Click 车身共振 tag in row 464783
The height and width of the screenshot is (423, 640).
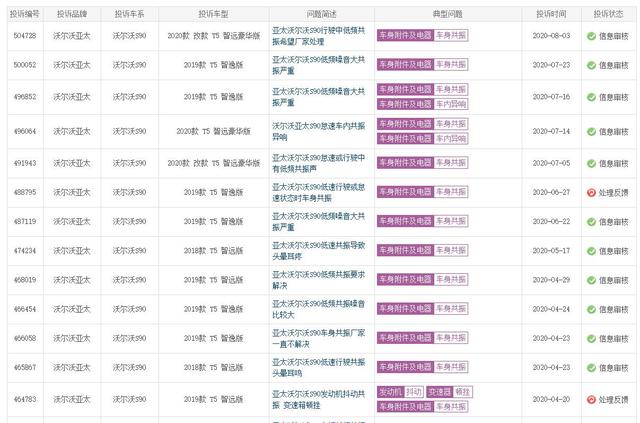(451, 407)
